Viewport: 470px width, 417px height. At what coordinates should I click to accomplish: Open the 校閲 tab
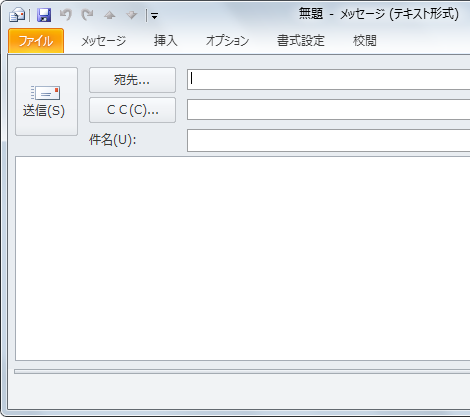point(365,41)
